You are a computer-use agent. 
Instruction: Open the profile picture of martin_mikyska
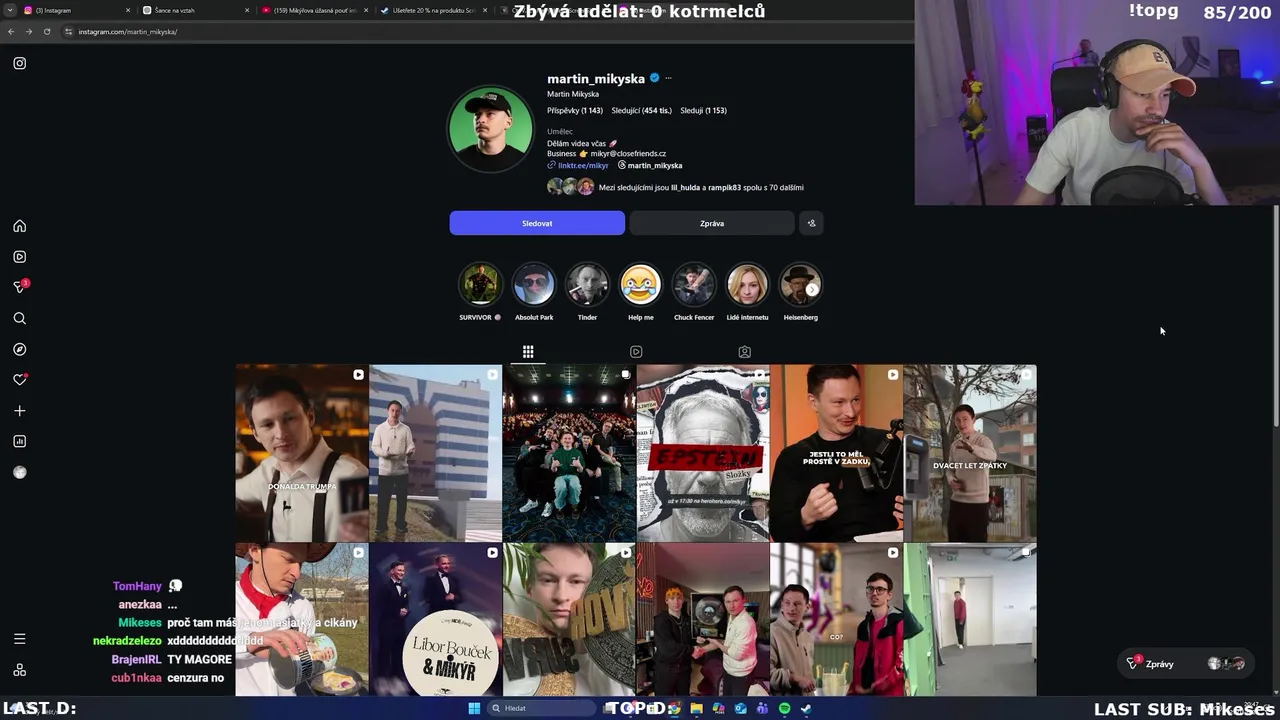point(490,130)
